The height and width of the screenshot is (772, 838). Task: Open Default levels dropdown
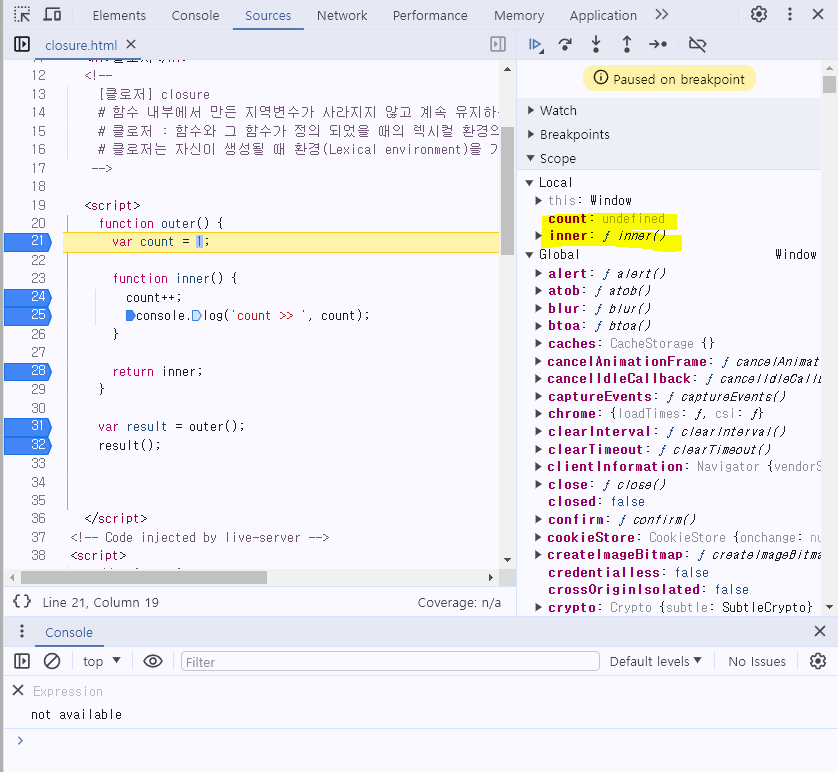tap(655, 661)
